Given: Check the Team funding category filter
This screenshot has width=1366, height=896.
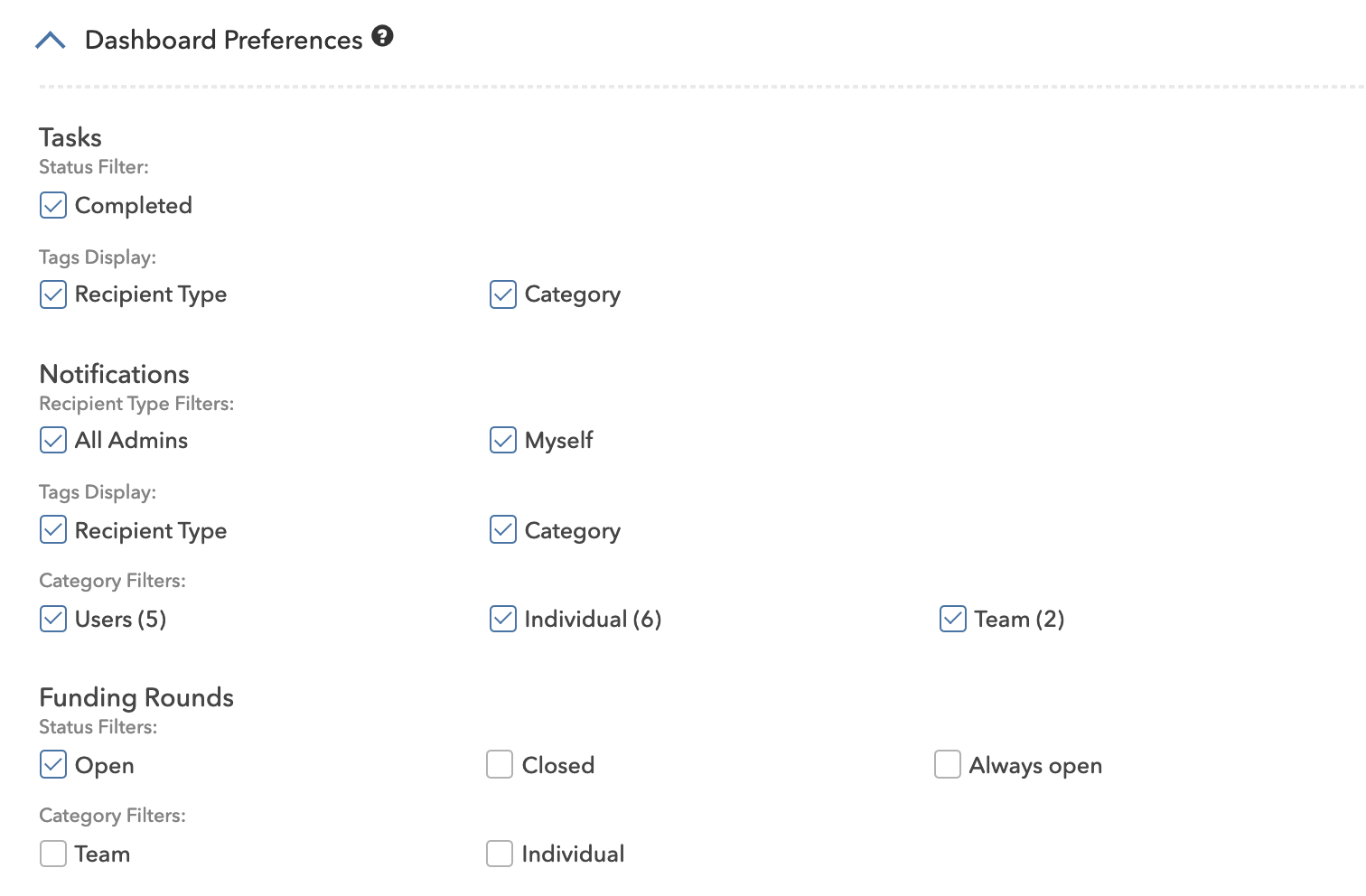Looking at the screenshot, I should click(53, 854).
